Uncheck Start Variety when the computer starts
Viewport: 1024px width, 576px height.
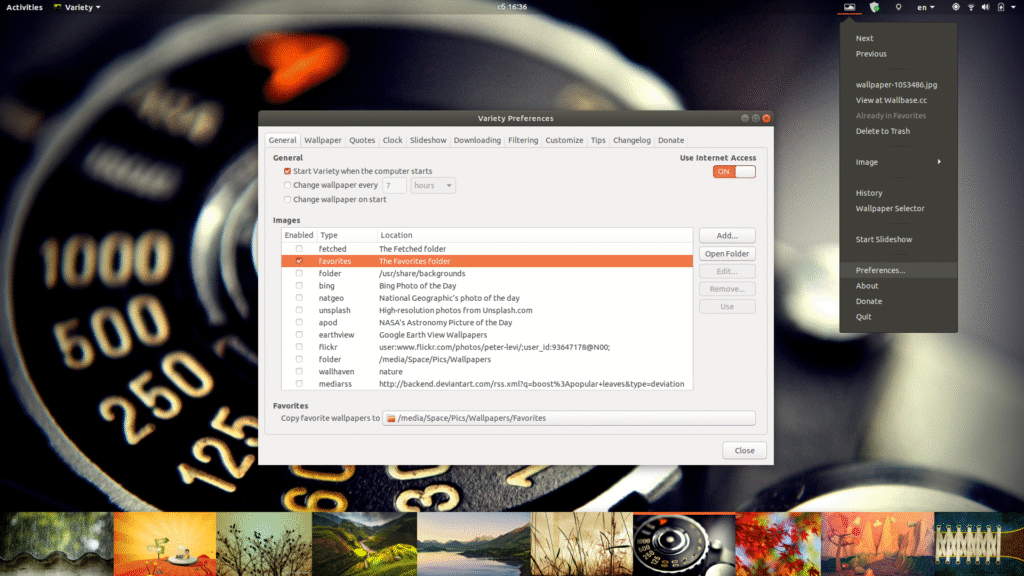(288, 172)
